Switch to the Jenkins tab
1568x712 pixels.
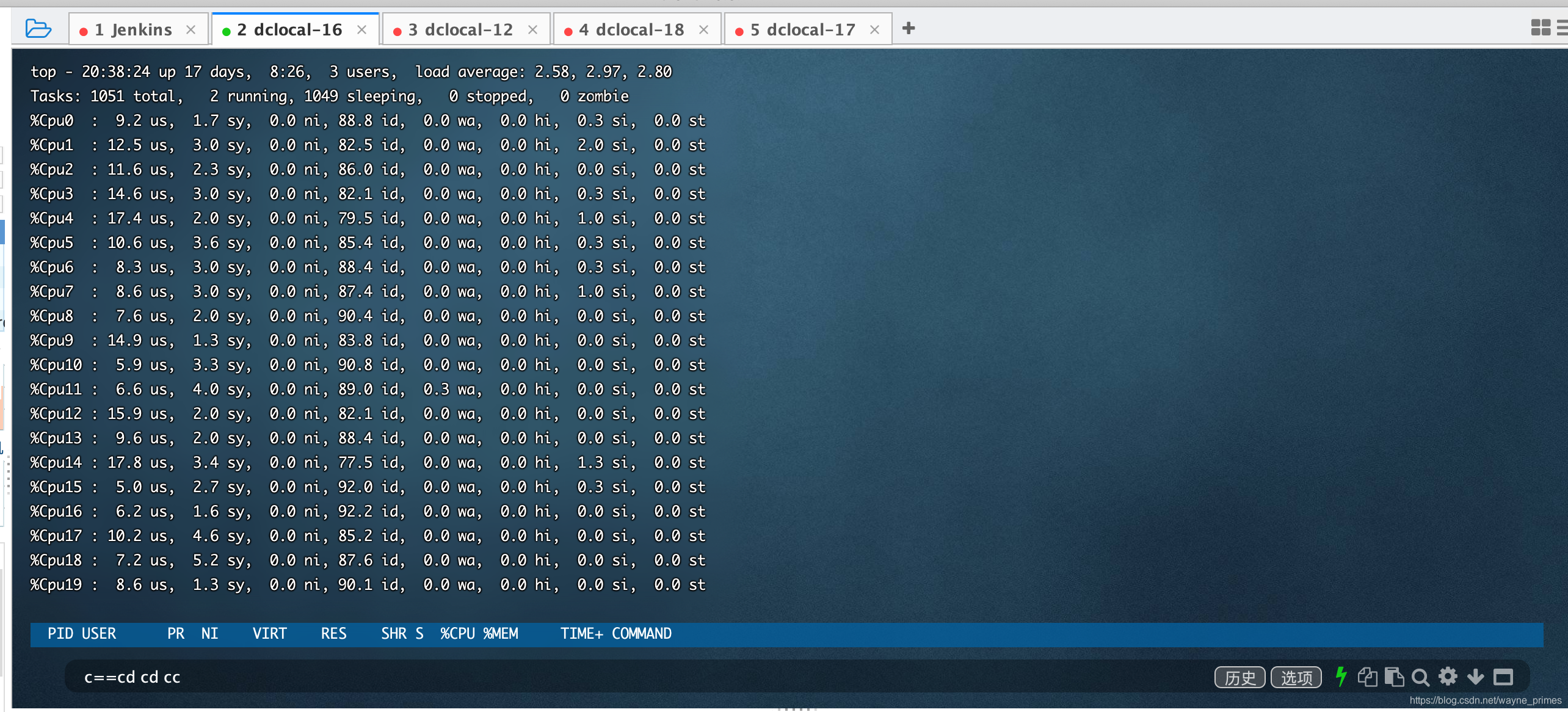(133, 30)
